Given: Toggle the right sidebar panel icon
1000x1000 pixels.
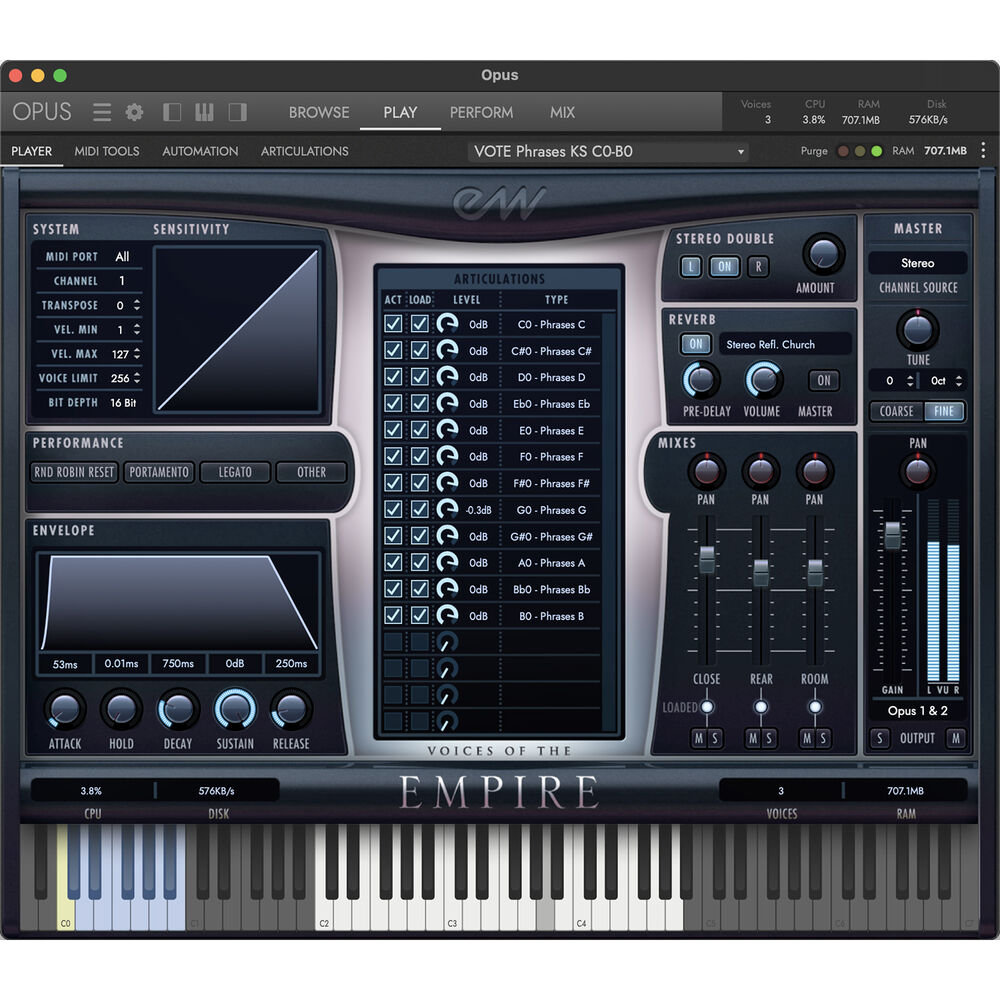Looking at the screenshot, I should coord(237,112).
